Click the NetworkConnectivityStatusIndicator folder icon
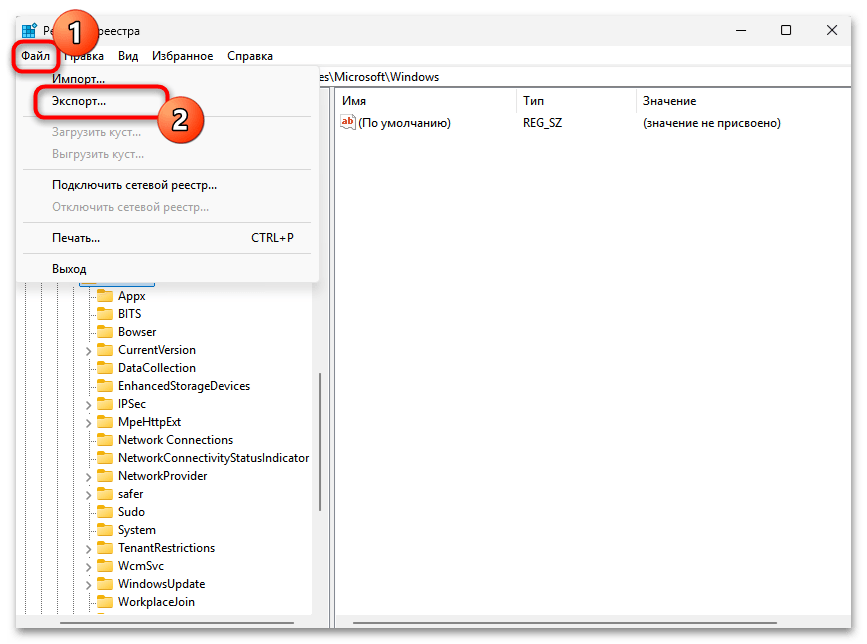Image resolution: width=867 pixels, height=644 pixels. tap(105, 458)
